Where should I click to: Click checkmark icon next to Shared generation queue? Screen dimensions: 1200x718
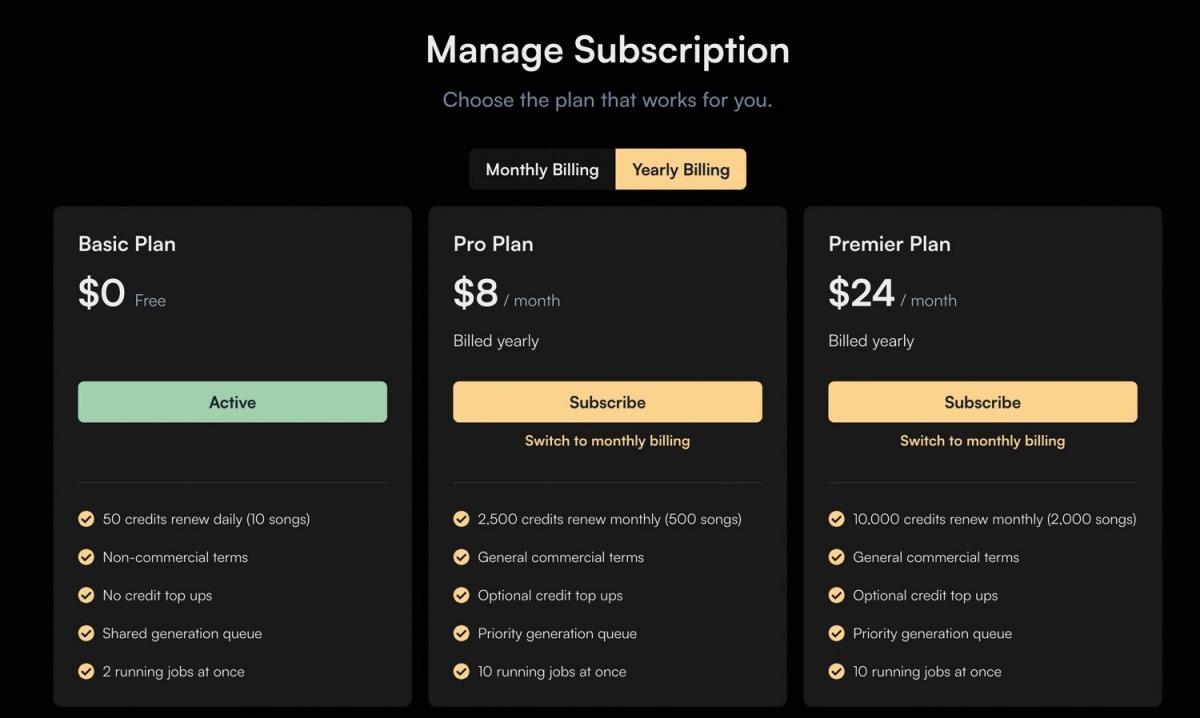86,633
